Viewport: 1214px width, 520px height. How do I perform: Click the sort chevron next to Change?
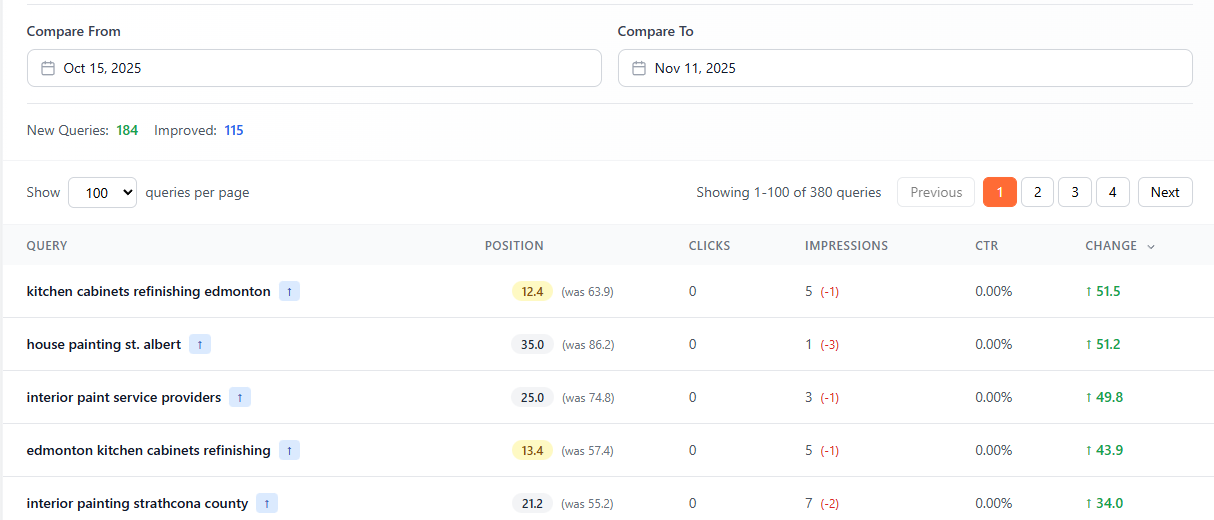pos(1151,246)
